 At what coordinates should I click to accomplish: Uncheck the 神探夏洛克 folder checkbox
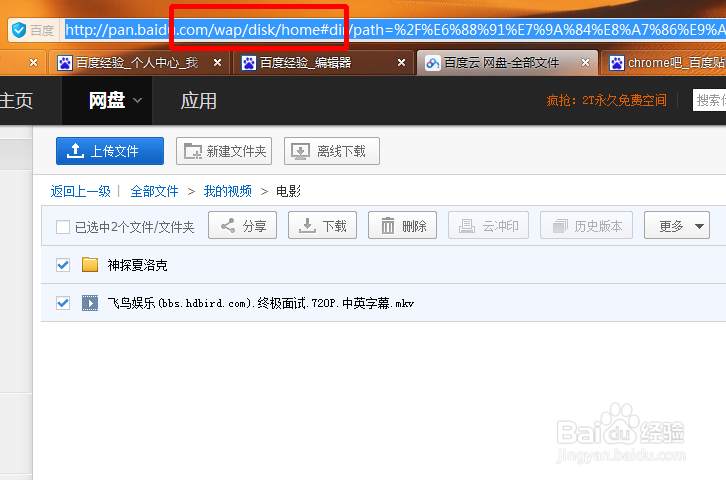[x=63, y=265]
